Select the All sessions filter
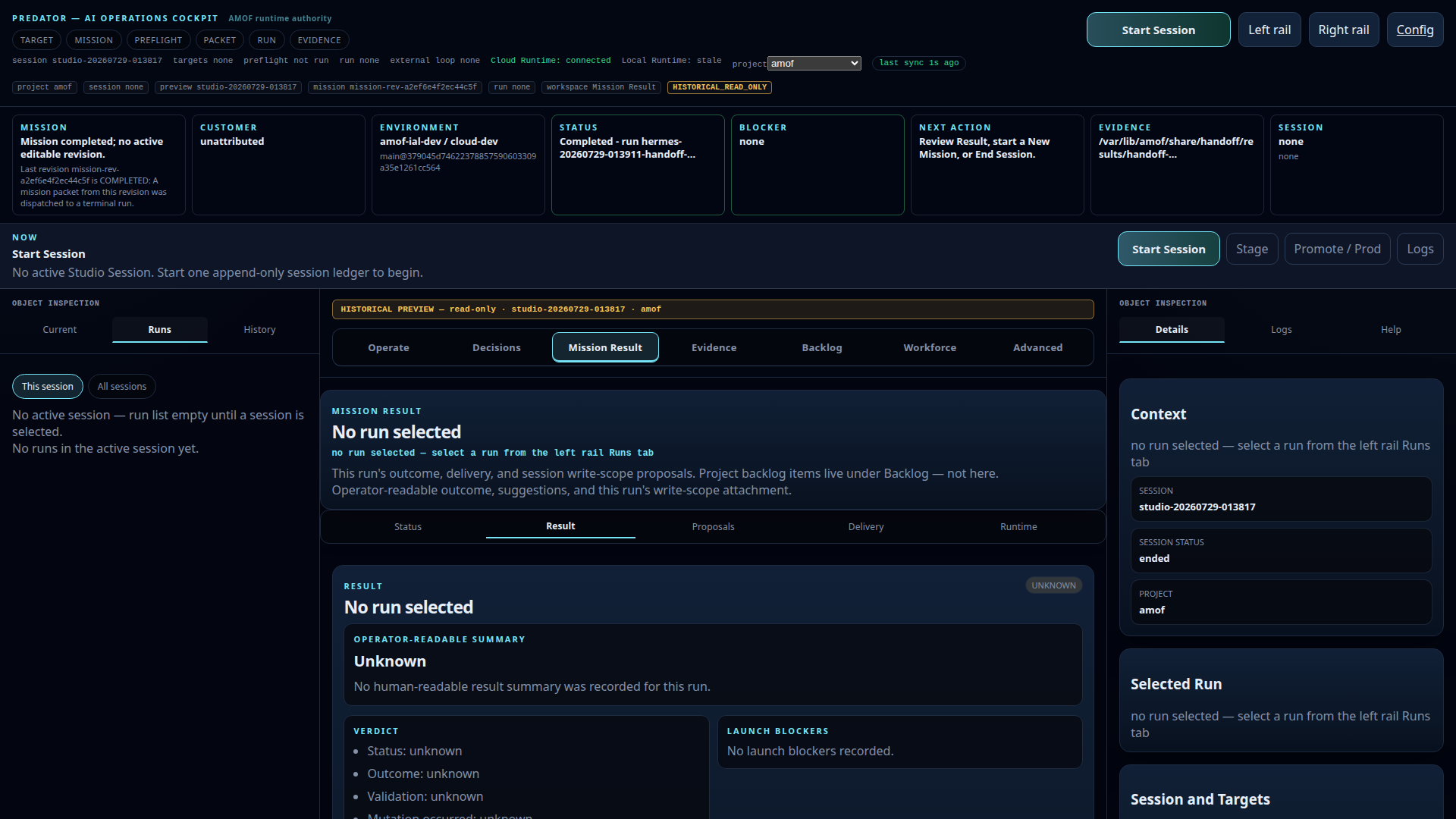The image size is (1456, 819). (x=122, y=387)
